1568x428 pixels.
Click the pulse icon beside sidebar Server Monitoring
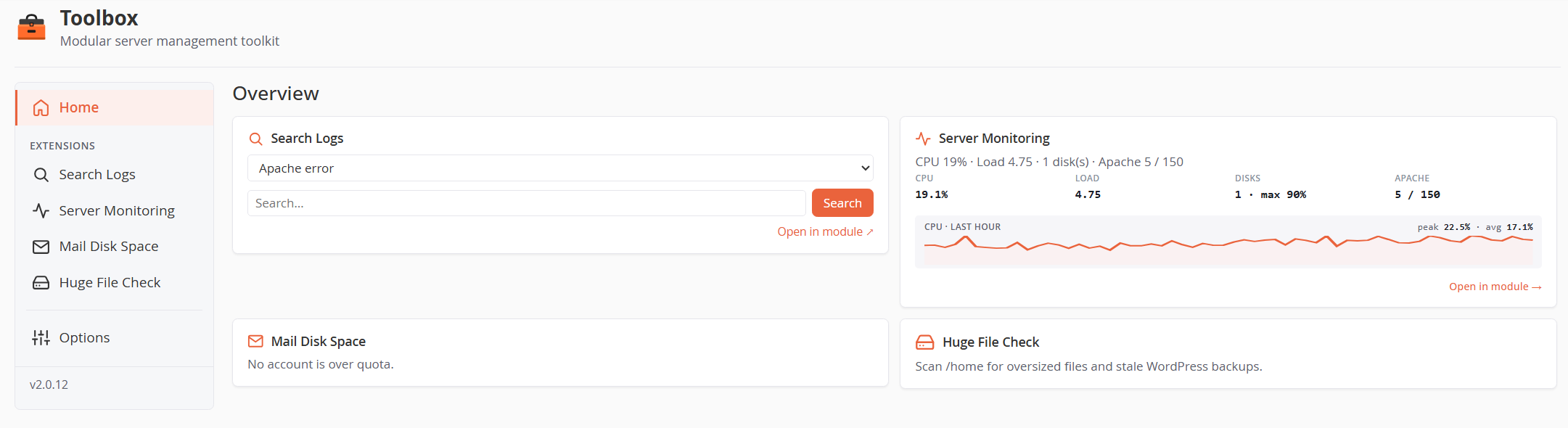tap(41, 210)
